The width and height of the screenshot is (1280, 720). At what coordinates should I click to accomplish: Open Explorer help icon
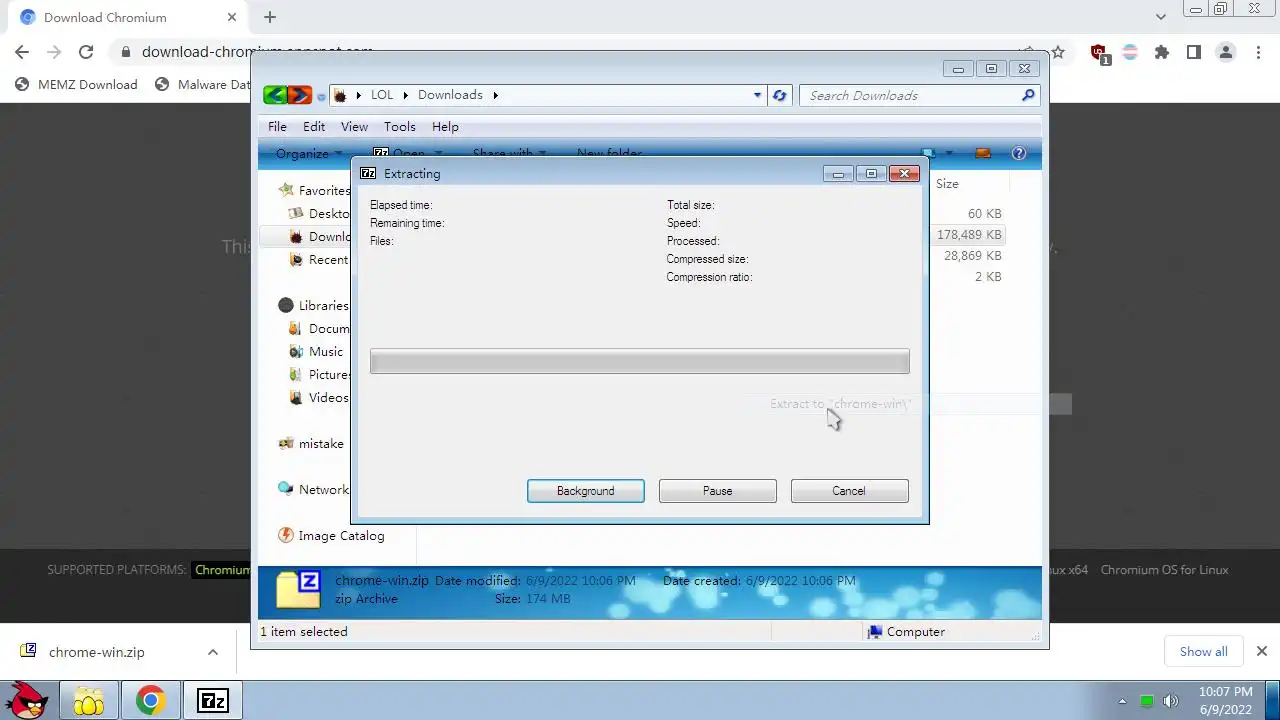click(x=1019, y=153)
